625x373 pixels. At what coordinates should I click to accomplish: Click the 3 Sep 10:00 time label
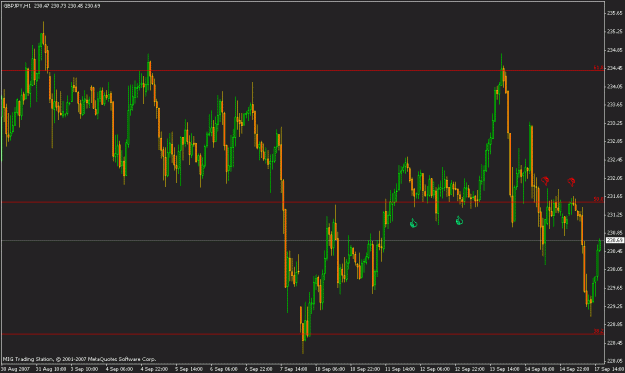(x=85, y=369)
